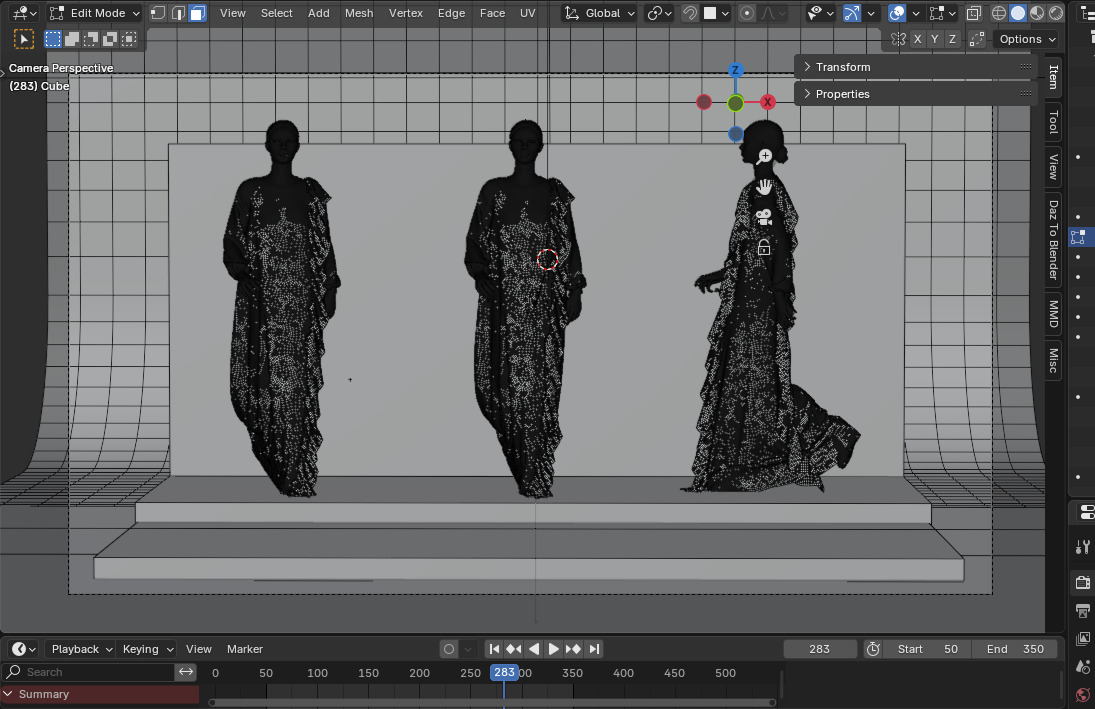Toggle X axis mirror
The width and height of the screenshot is (1095, 709).
918,39
